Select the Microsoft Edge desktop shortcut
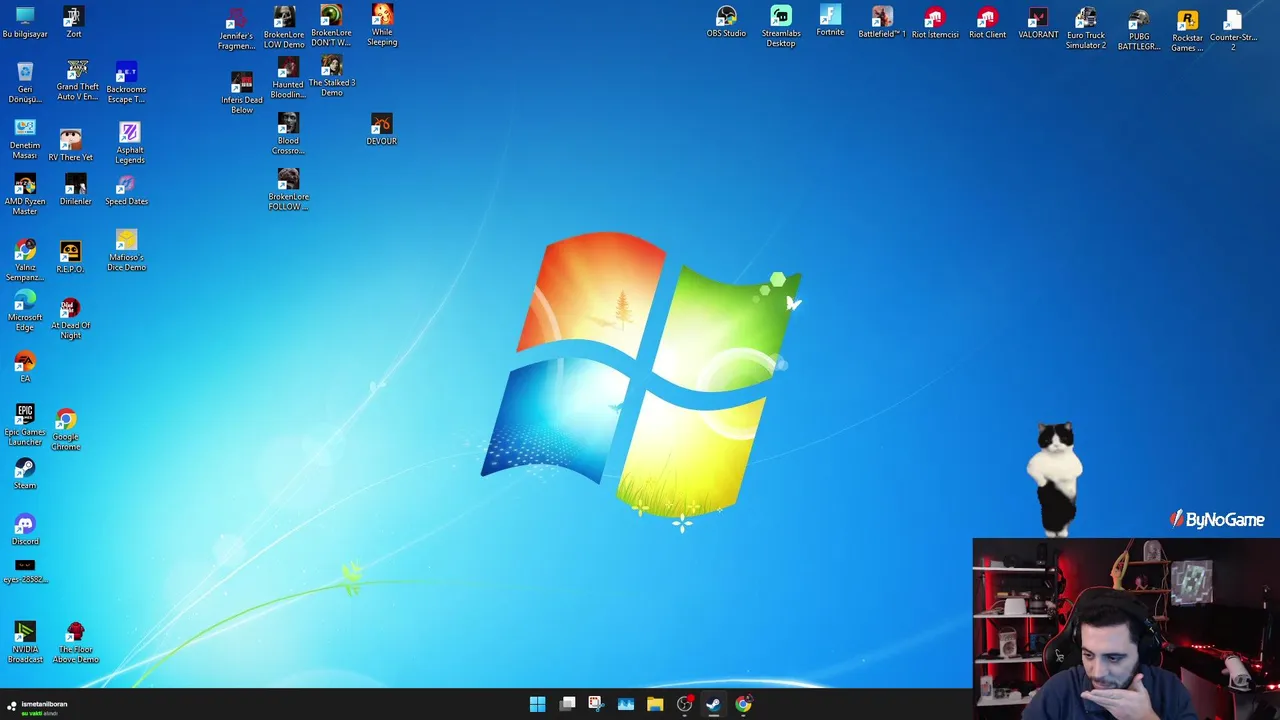Viewport: 1280px width, 720px height. [25, 311]
